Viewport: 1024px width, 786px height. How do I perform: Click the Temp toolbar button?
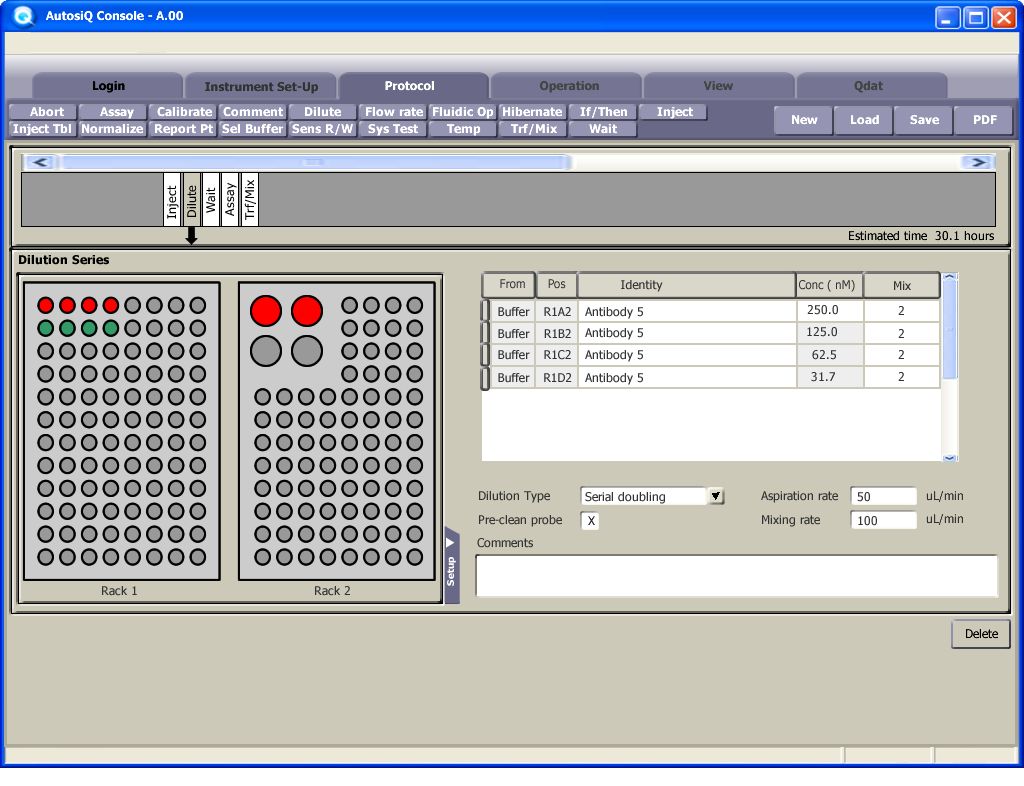463,129
